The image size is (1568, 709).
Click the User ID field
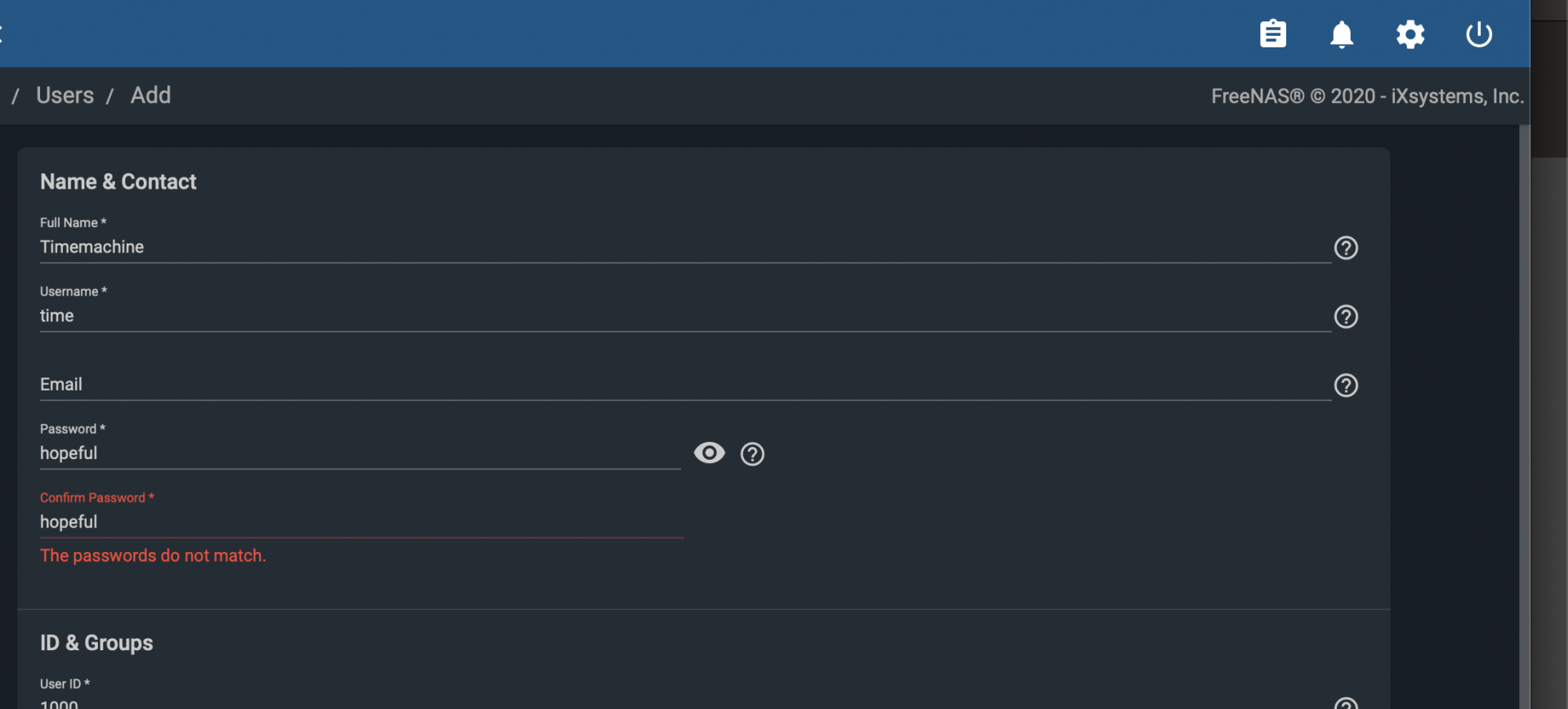(x=685, y=702)
